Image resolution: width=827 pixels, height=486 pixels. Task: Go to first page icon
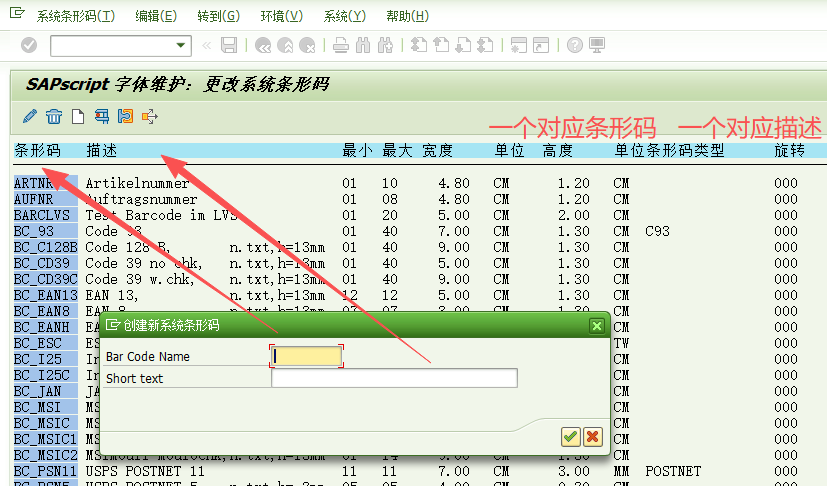click(419, 45)
